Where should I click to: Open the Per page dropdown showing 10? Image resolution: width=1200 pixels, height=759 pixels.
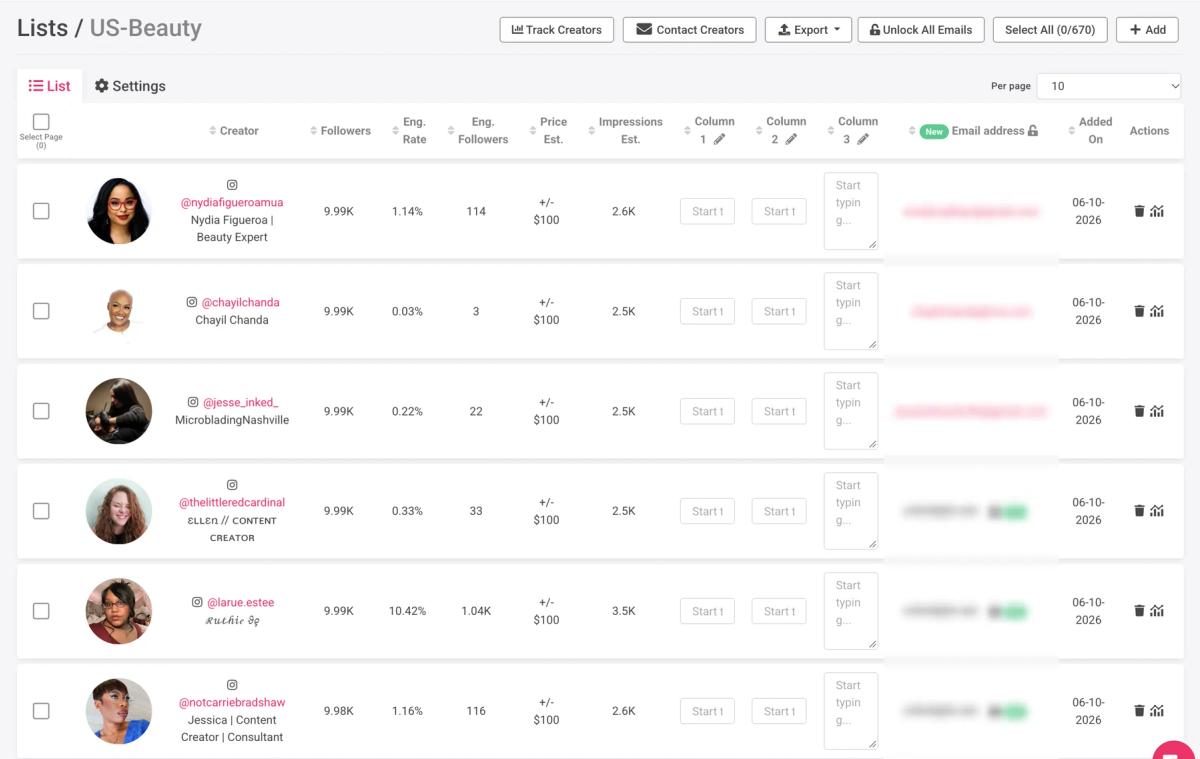click(x=1110, y=86)
